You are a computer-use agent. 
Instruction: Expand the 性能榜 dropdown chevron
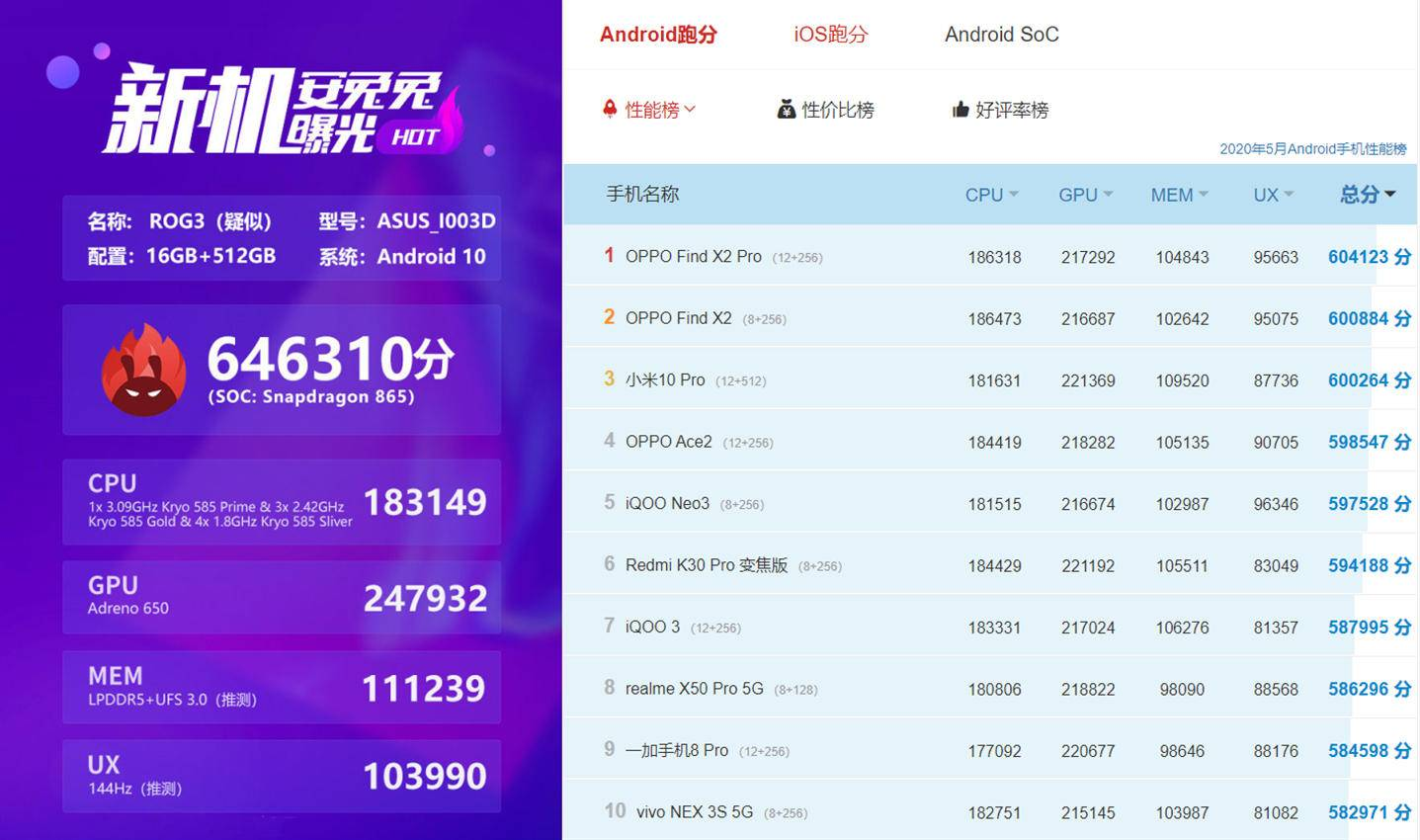click(x=690, y=109)
